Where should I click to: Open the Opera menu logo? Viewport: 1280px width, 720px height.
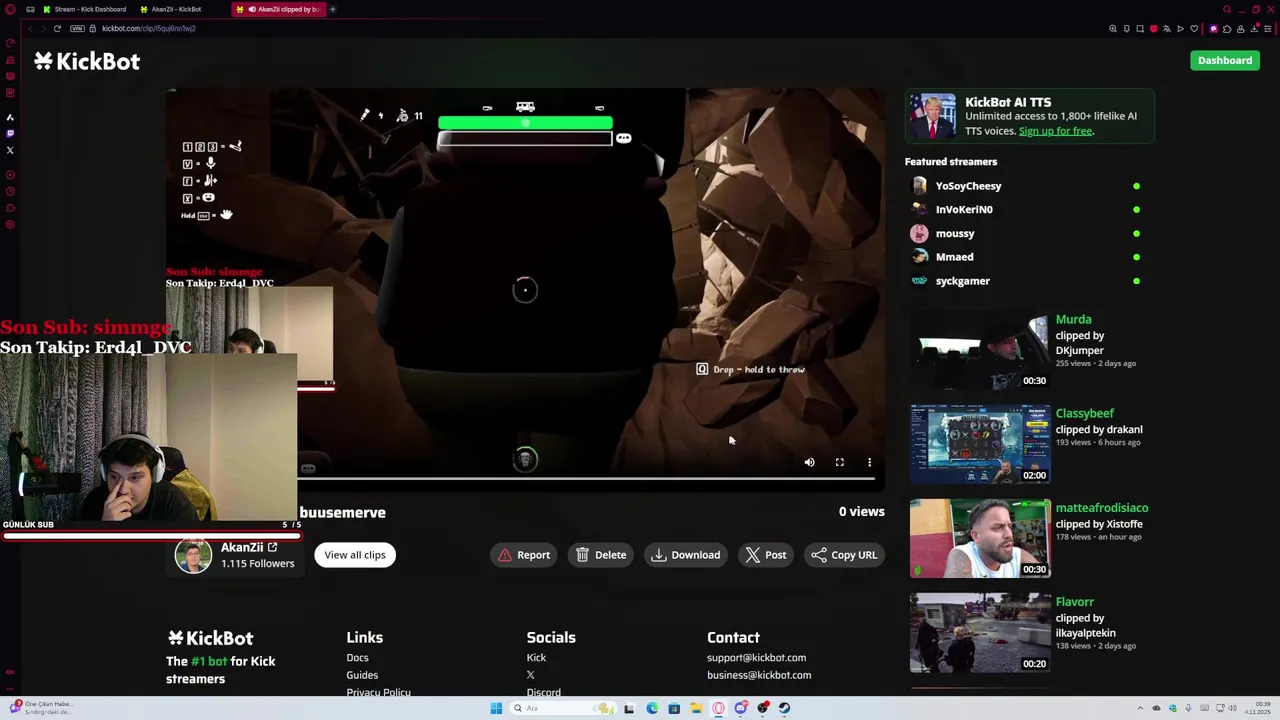click(x=10, y=9)
